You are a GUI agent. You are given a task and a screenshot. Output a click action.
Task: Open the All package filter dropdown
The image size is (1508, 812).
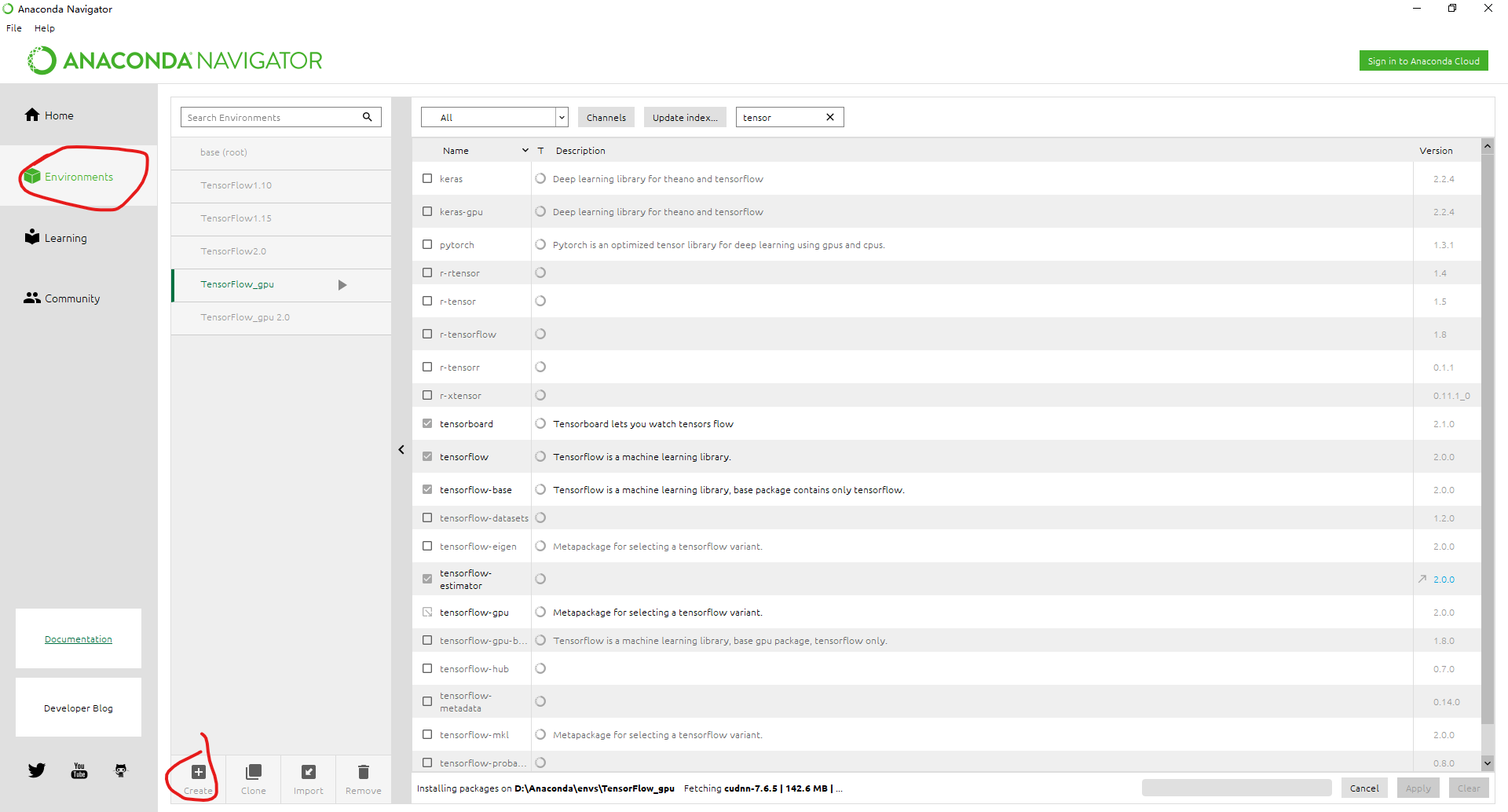(x=494, y=117)
